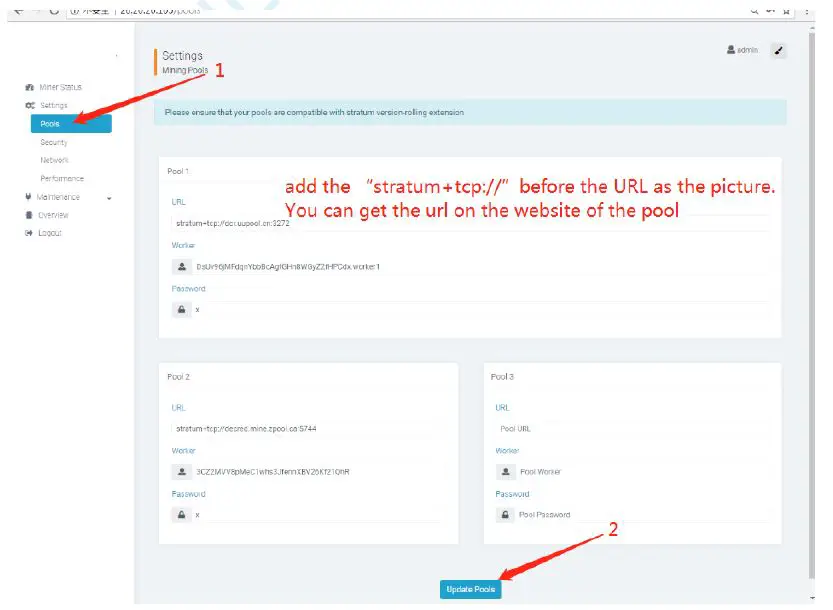Click the Settings gears icon

coord(30,105)
